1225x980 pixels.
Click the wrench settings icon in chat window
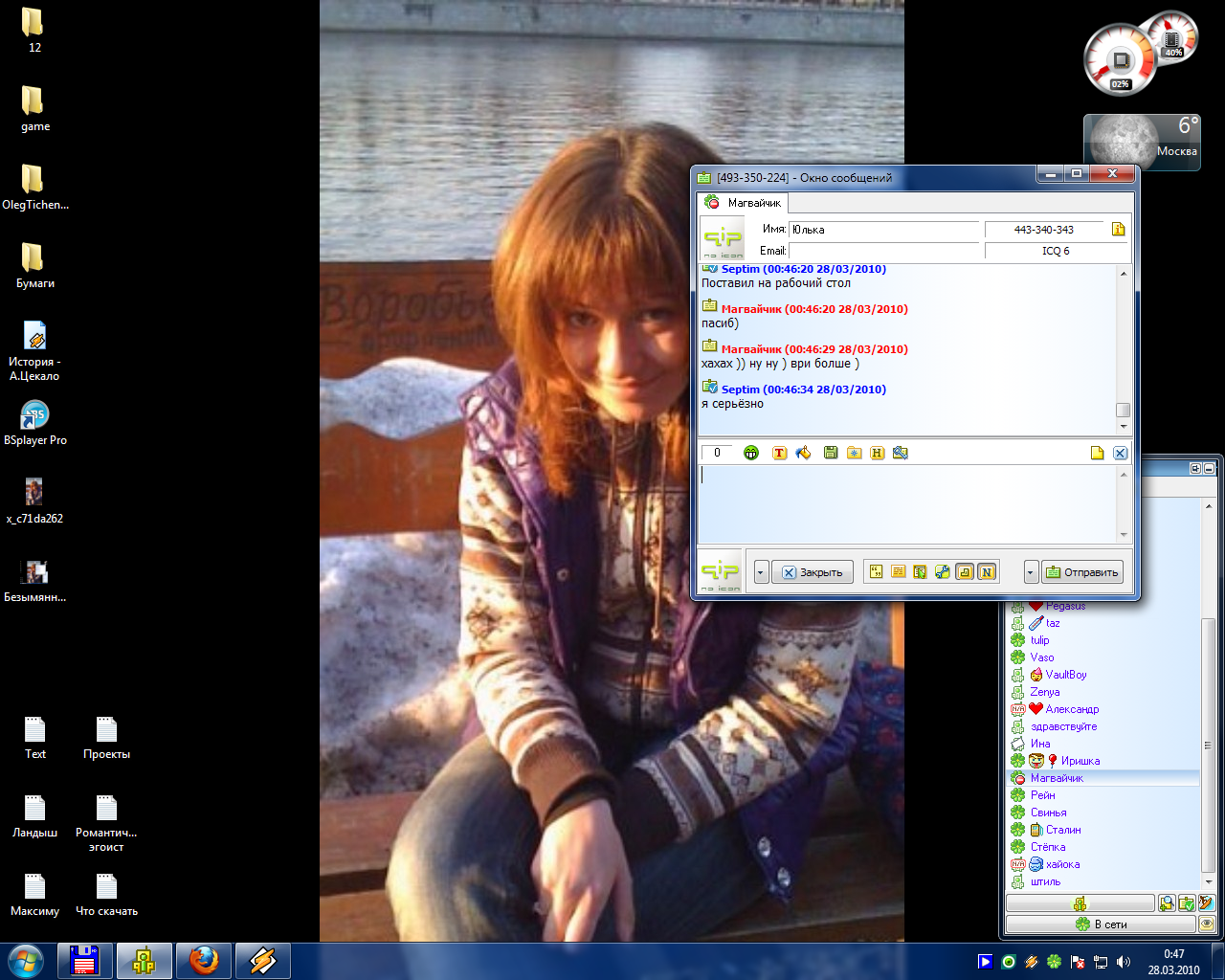coord(942,572)
